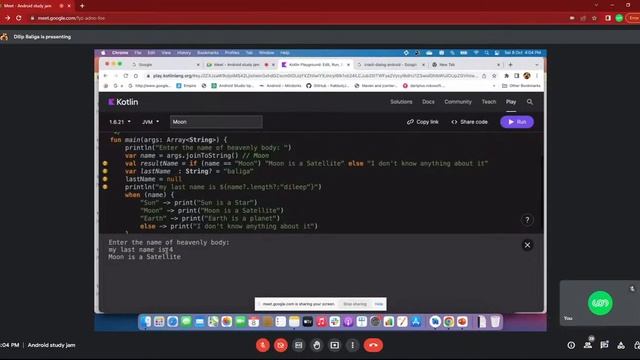Click the Present now screen icon
Image resolution: width=640 pixels, height=360 pixels.
335,345
